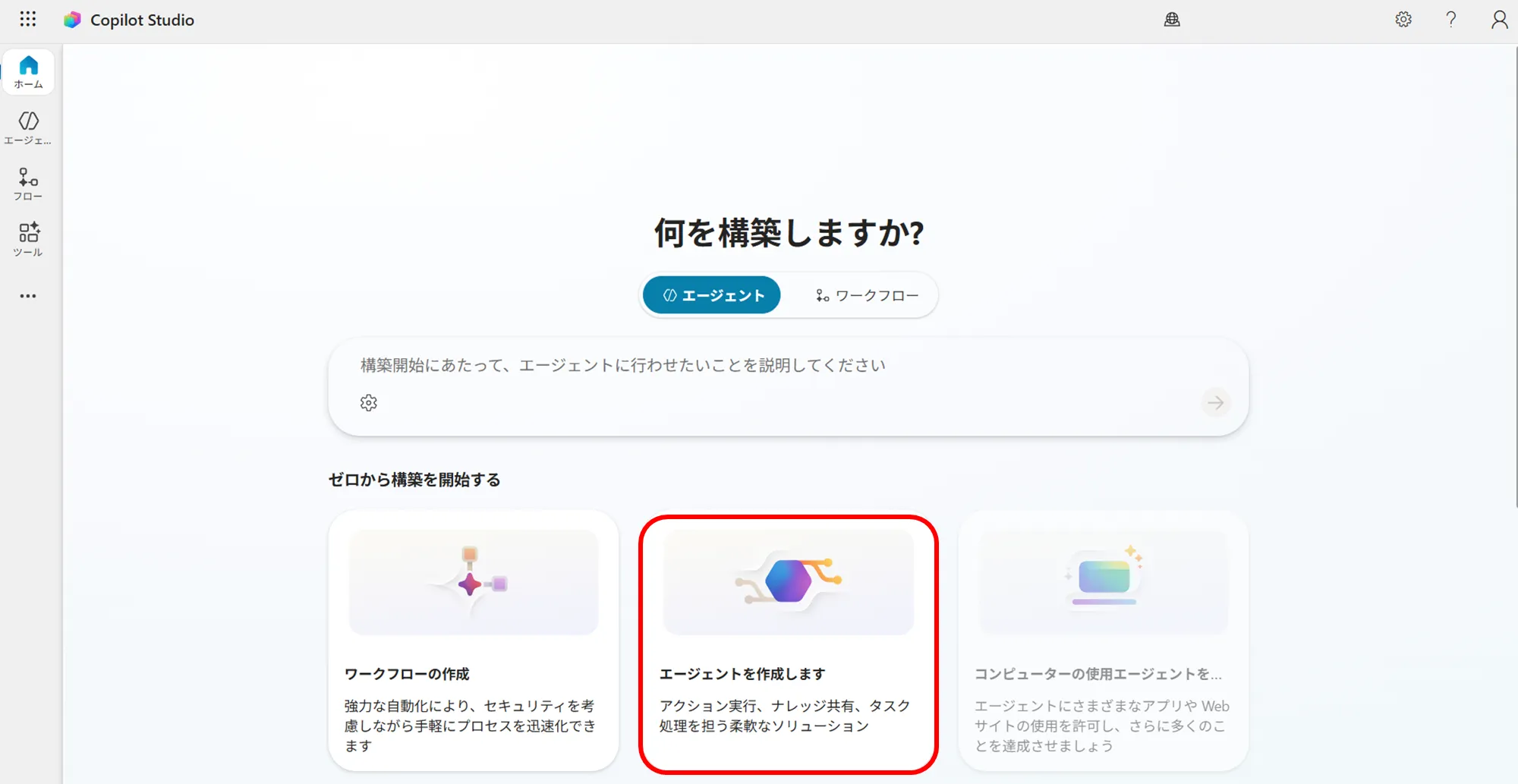1518x784 pixels.
Task: Click the gear icon inside the prompt box
Action: click(x=369, y=402)
